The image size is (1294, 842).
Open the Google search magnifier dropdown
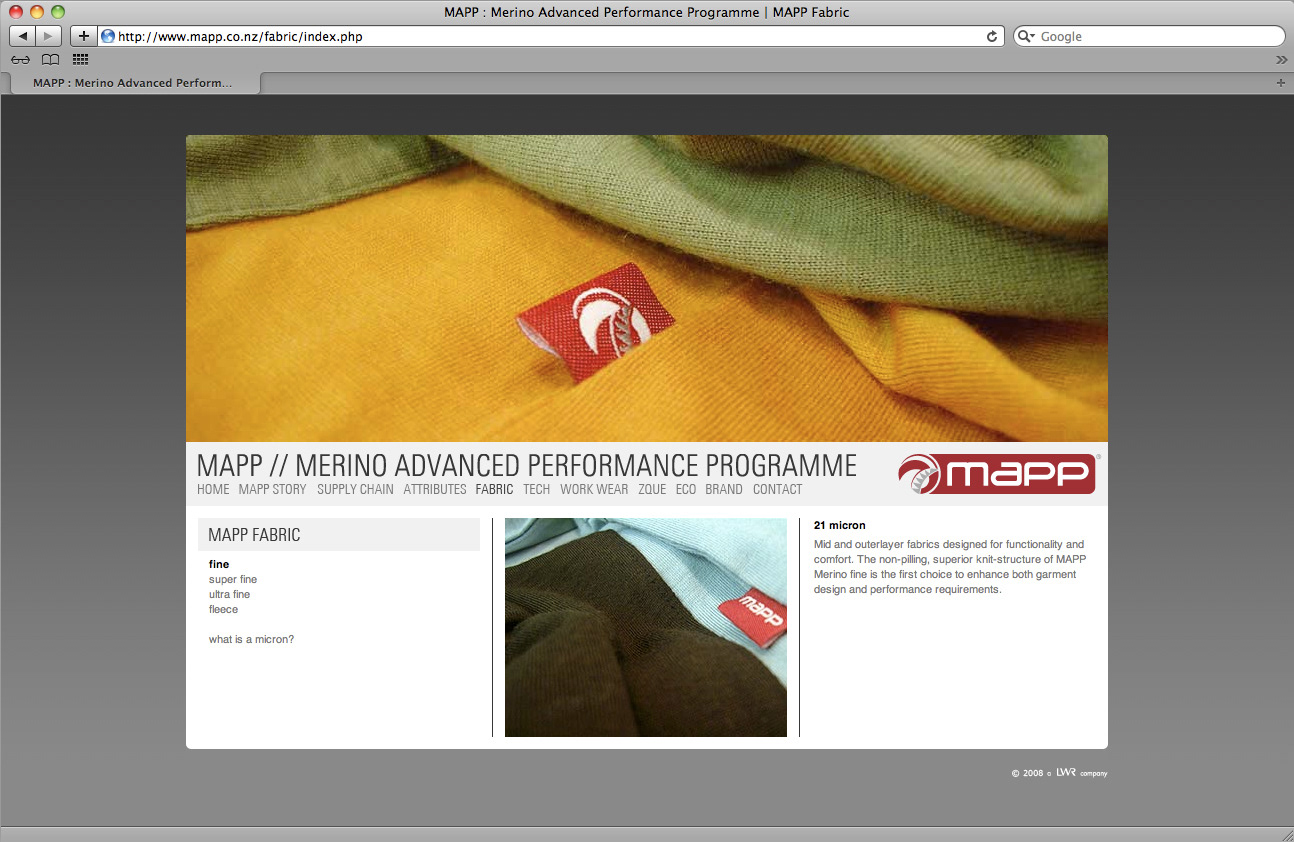1028,36
